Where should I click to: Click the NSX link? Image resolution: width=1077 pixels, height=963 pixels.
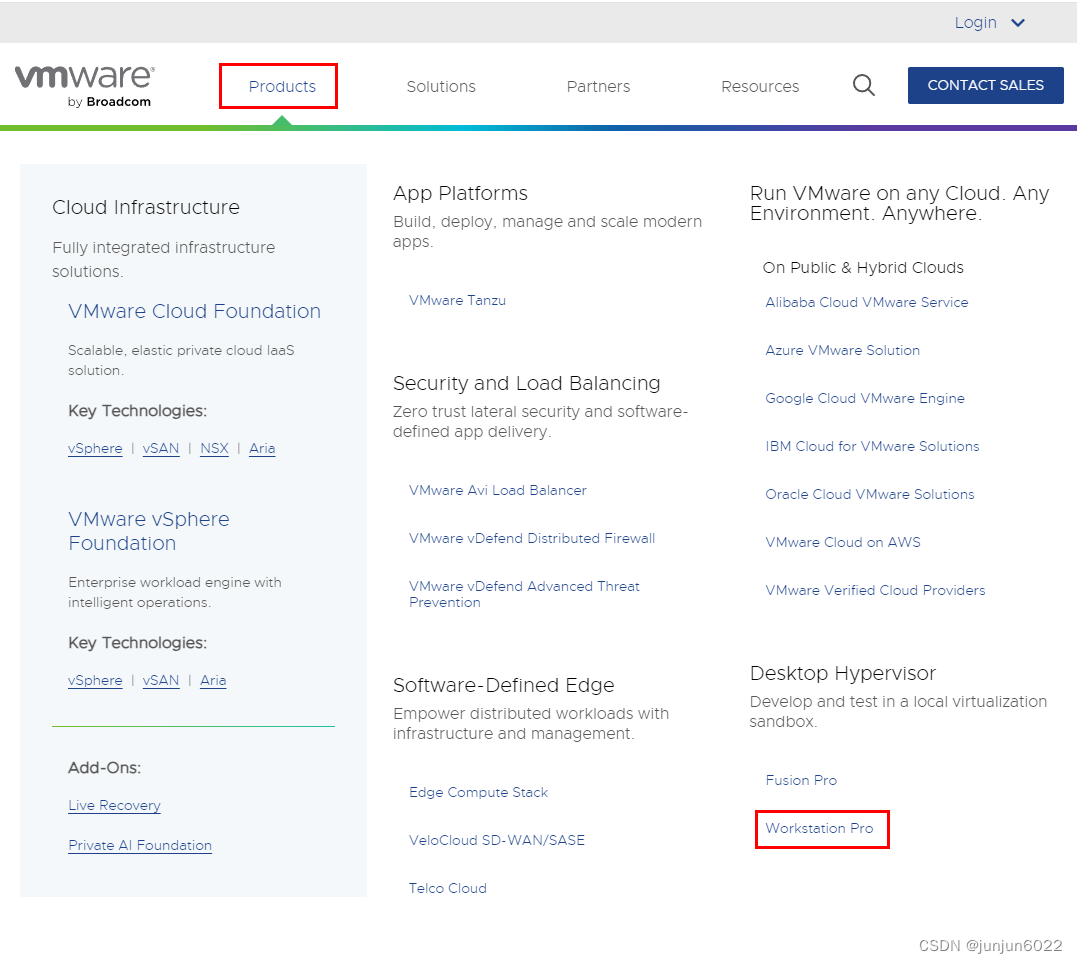[x=214, y=449]
